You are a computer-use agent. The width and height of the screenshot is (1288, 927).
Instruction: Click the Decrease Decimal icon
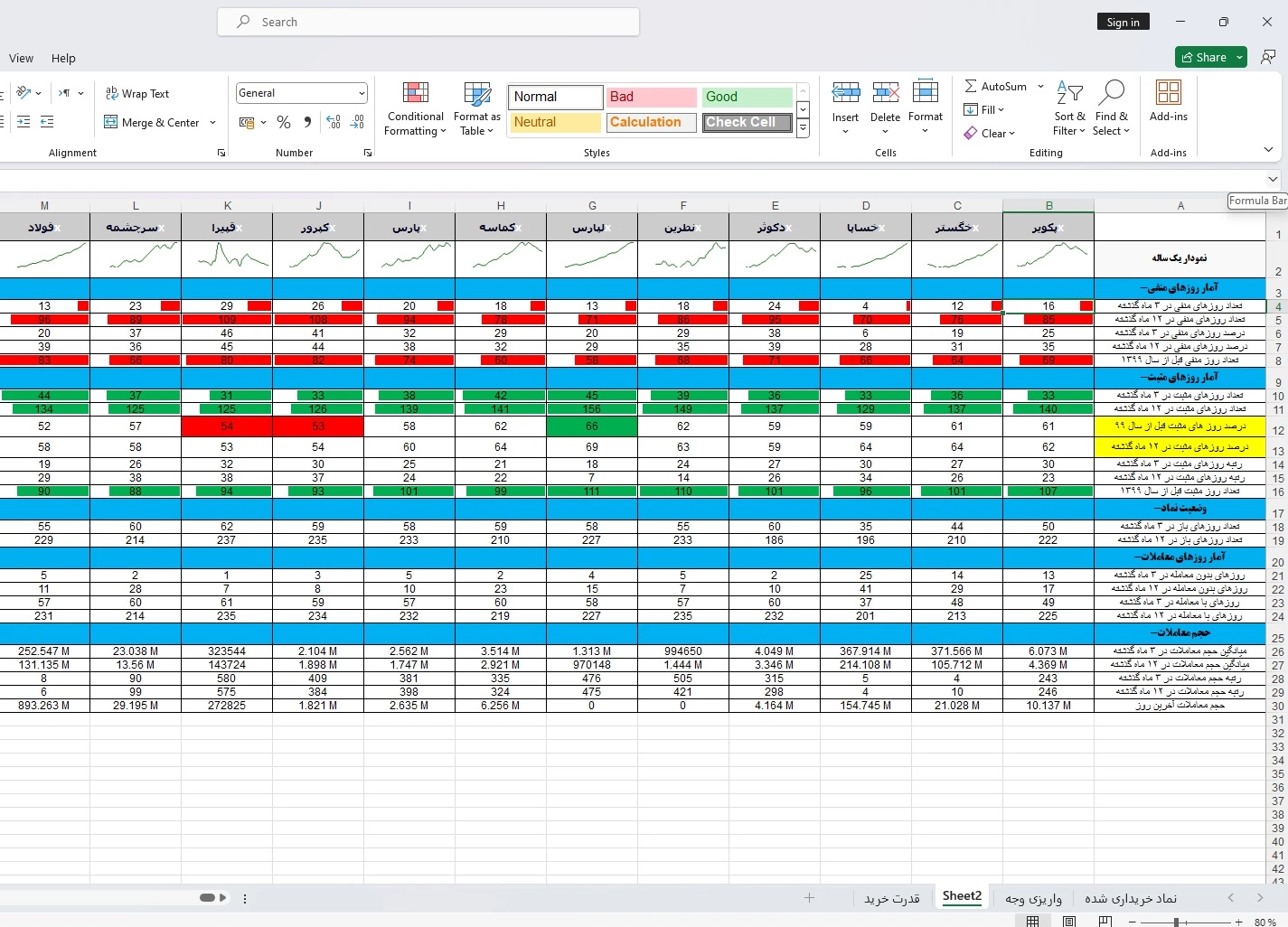pos(357,122)
